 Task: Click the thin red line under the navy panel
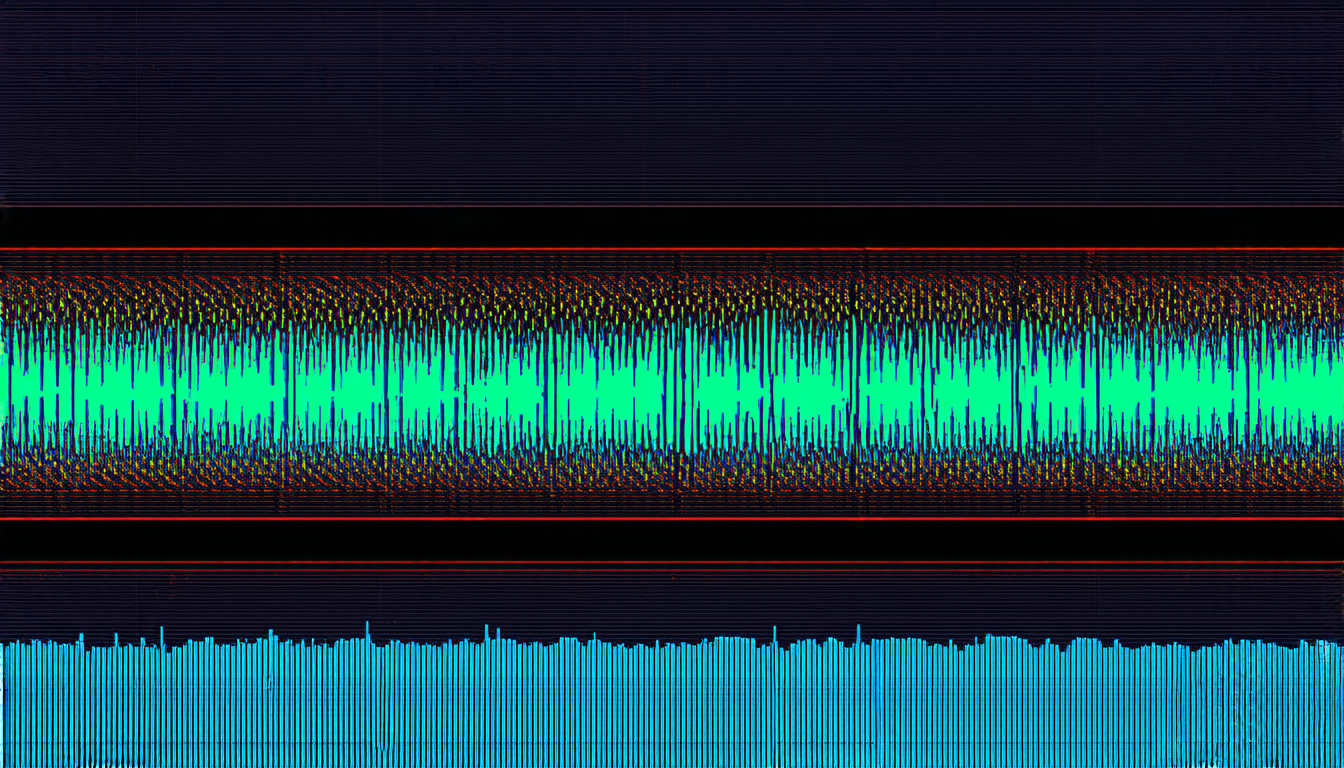pyautogui.click(x=672, y=206)
